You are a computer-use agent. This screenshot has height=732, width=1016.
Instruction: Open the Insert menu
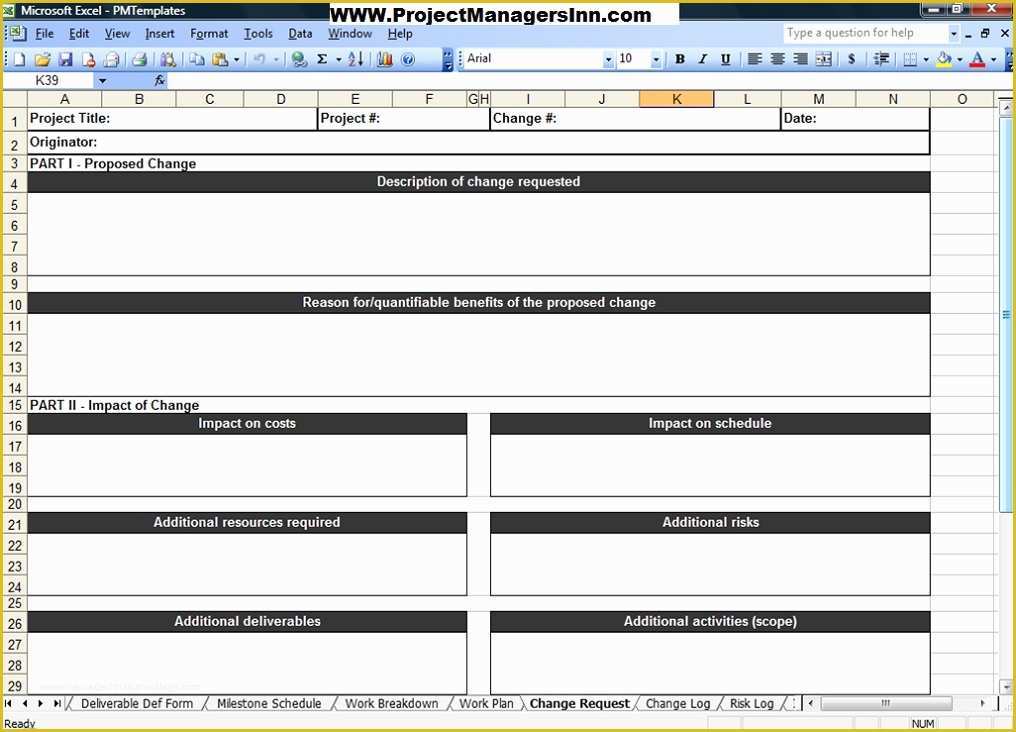(159, 34)
